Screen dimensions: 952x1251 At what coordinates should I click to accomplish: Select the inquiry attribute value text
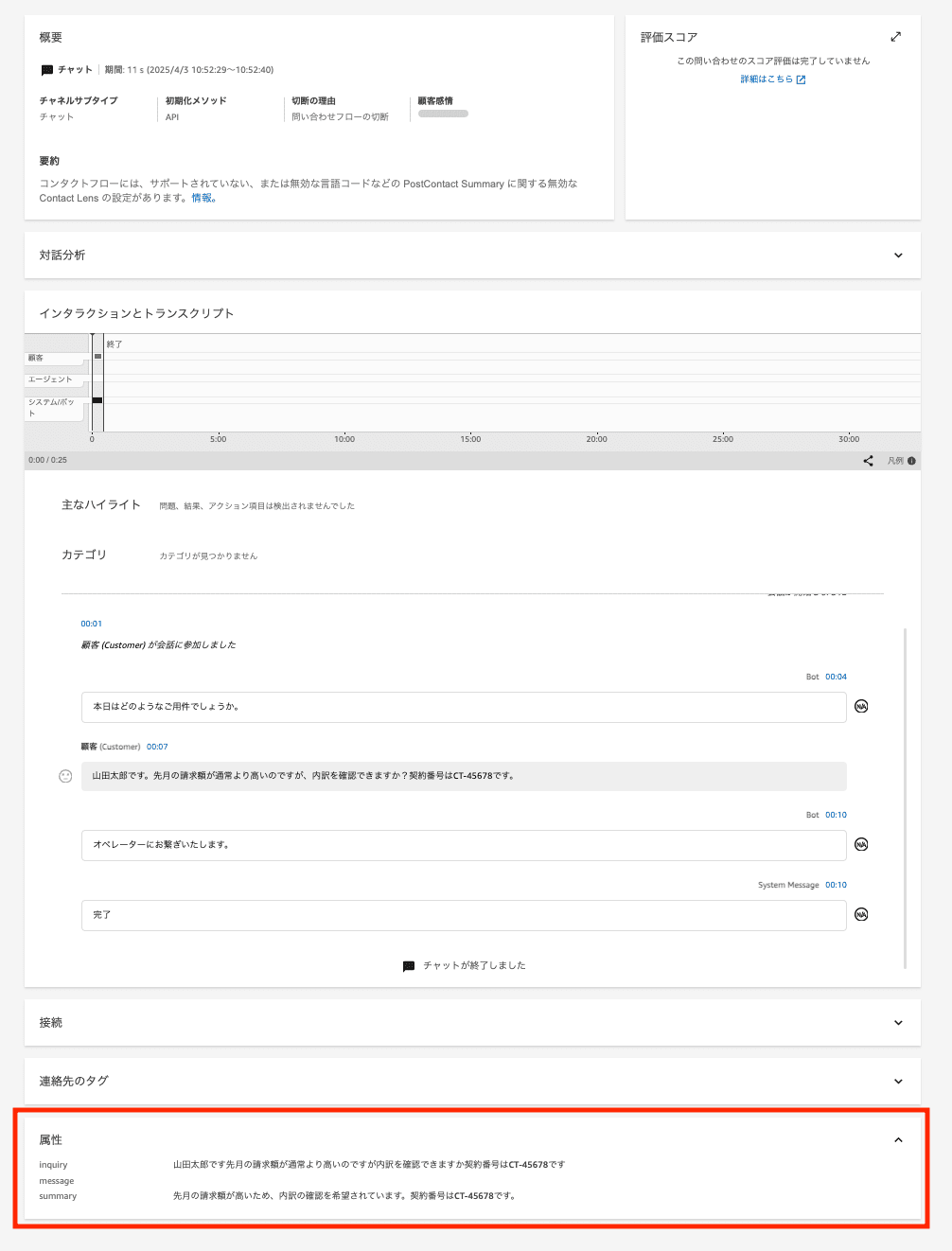[369, 1165]
